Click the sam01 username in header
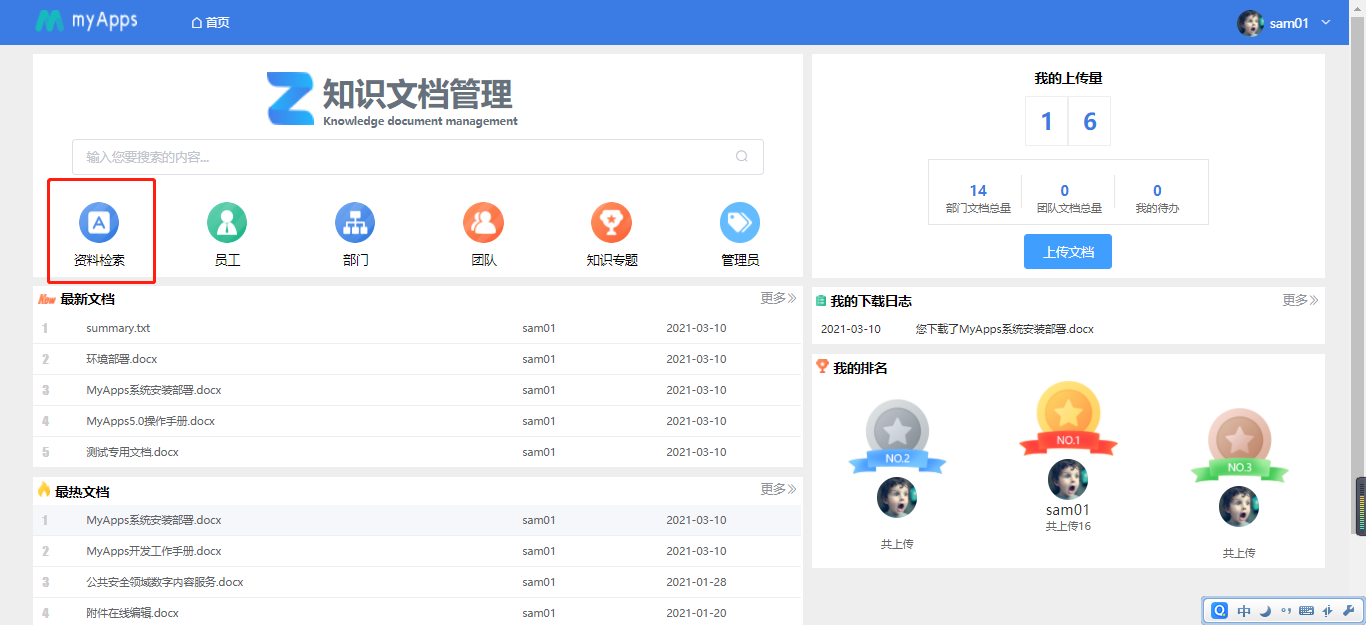Image resolution: width=1366 pixels, height=625 pixels. pos(1289,23)
